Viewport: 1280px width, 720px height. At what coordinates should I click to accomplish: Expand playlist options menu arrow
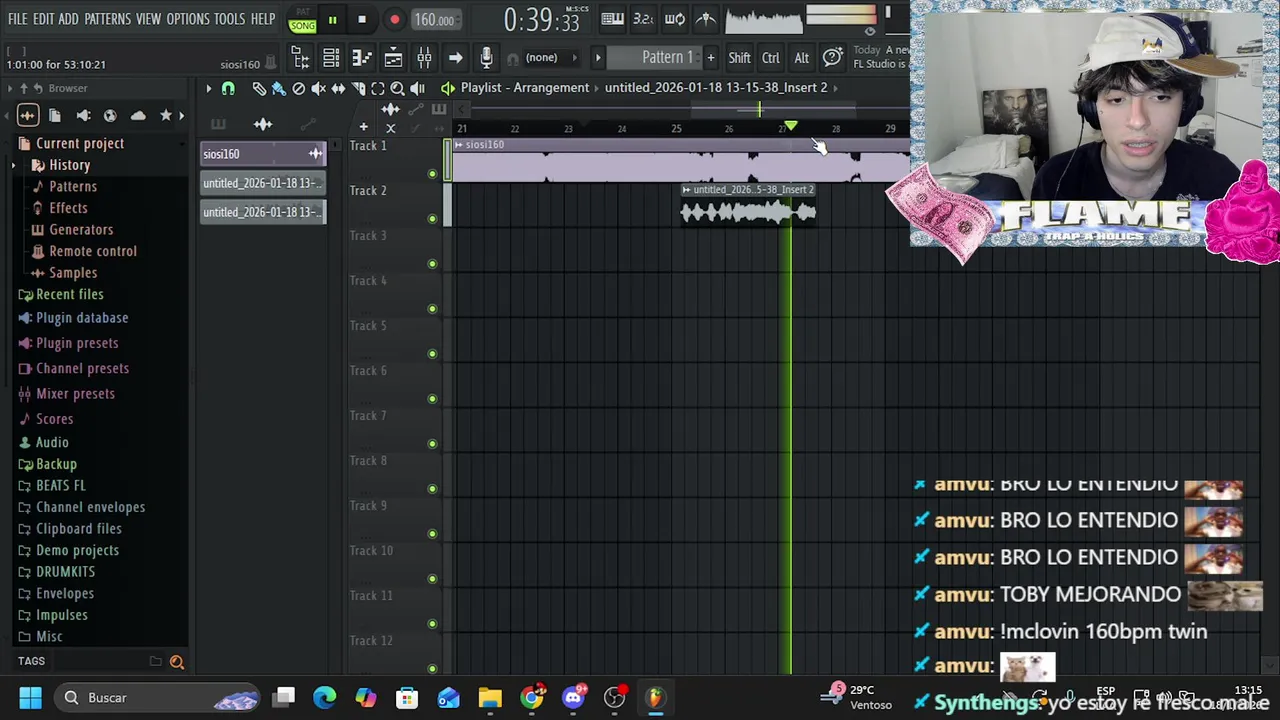coord(209,89)
